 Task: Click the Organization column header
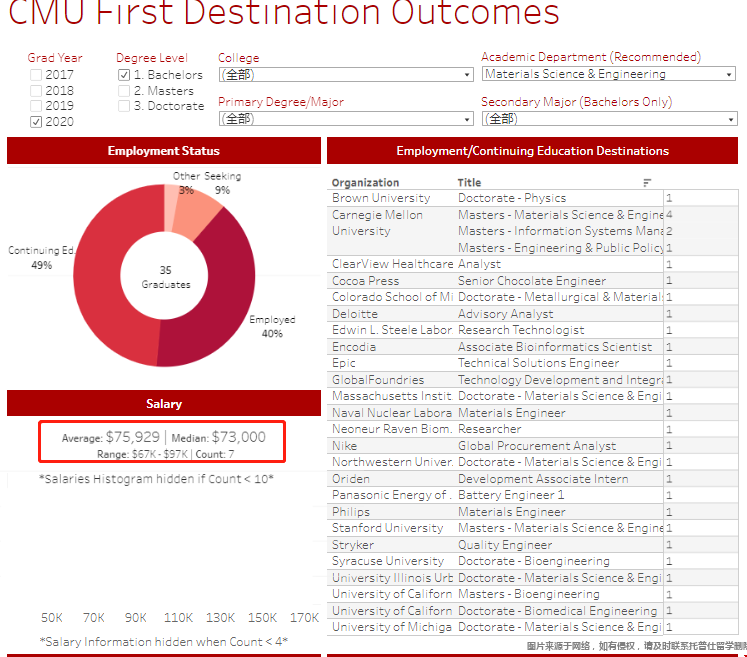tap(365, 183)
